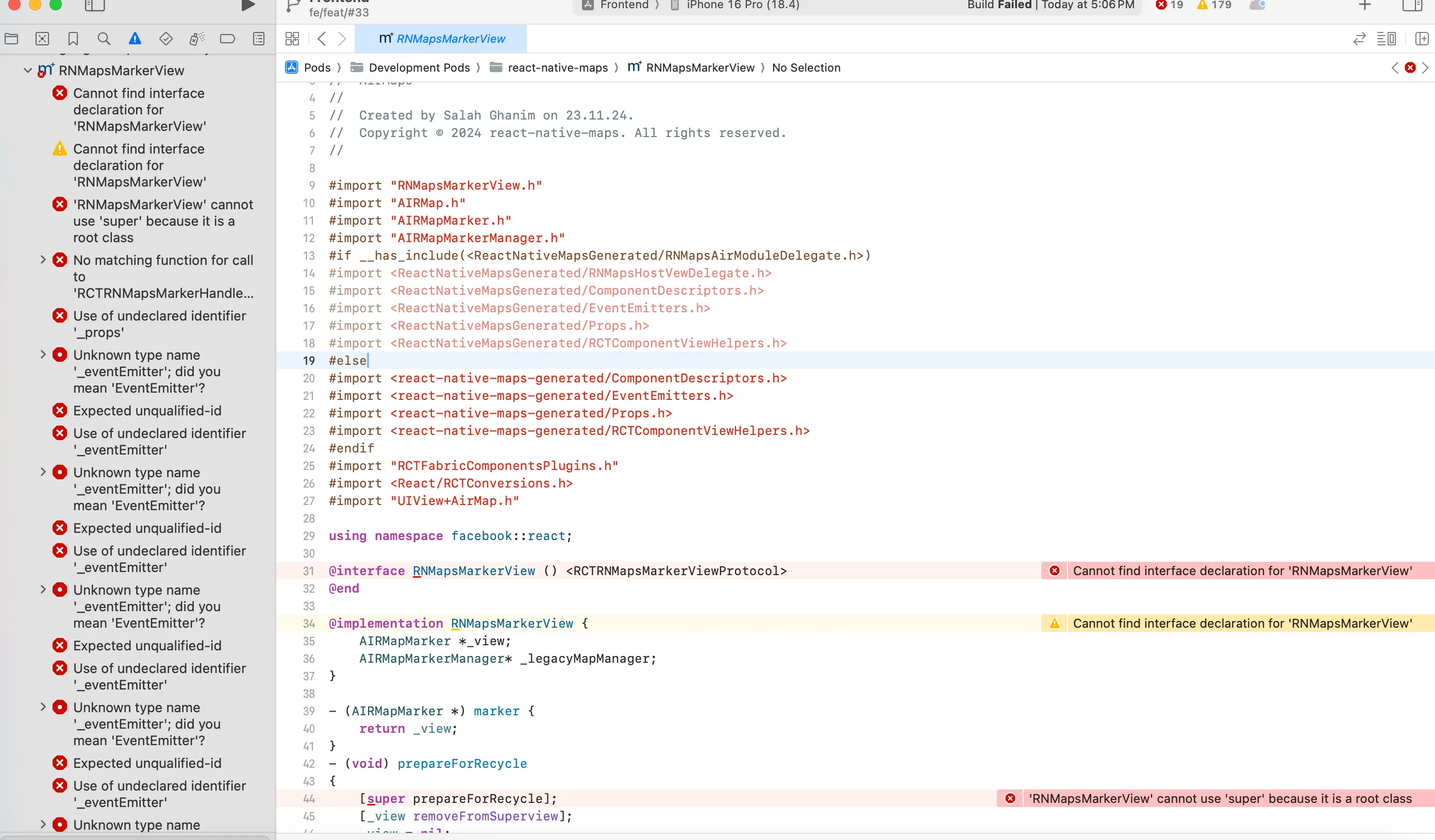Place cursor on #endif line 24
This screenshot has height=840, width=1435.
coord(352,448)
